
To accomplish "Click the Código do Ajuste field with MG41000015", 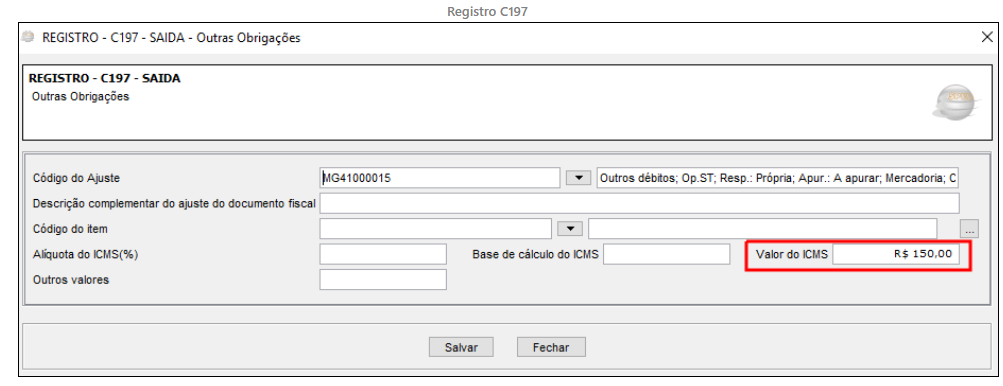I will tap(440, 178).
